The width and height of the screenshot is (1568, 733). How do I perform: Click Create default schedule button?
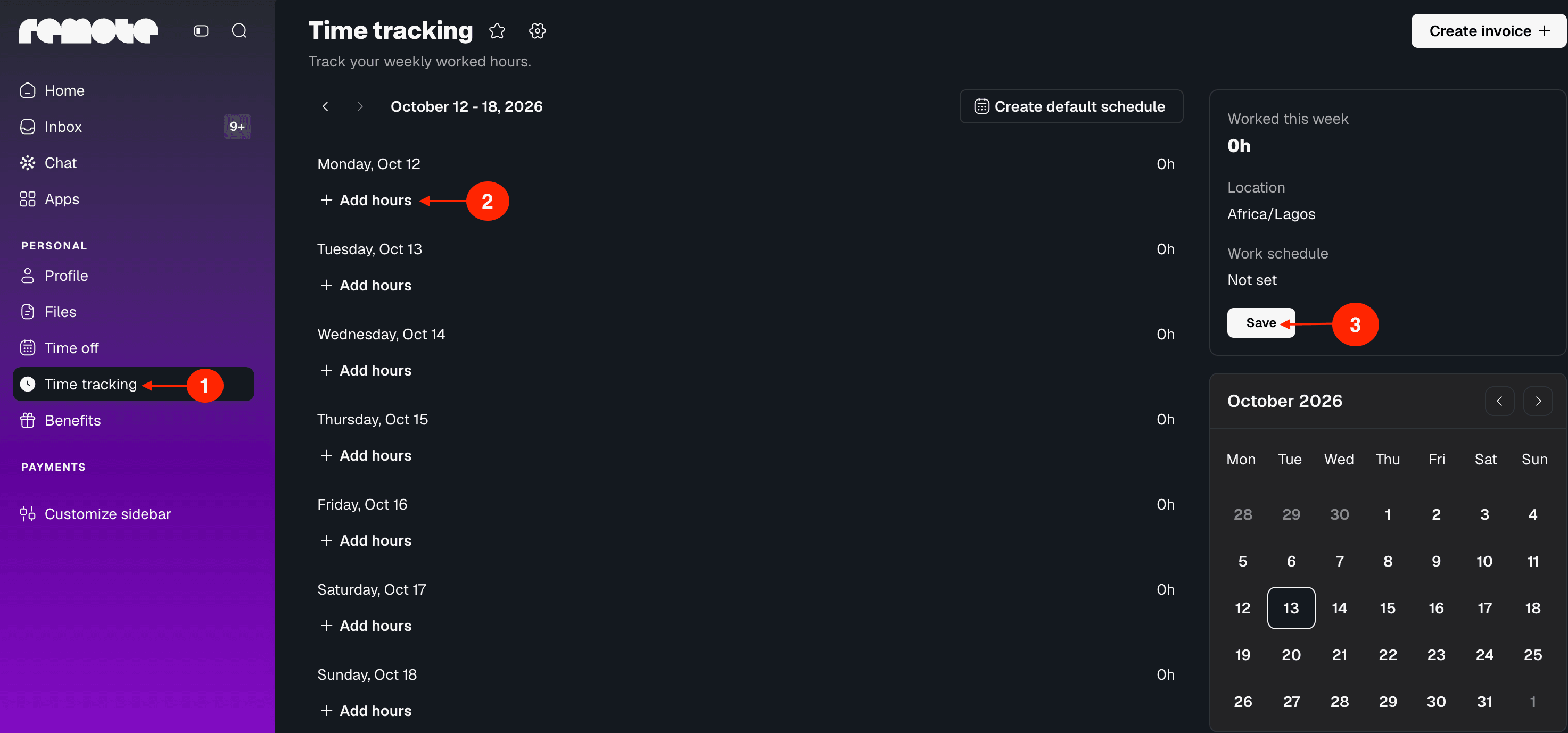[1071, 106]
